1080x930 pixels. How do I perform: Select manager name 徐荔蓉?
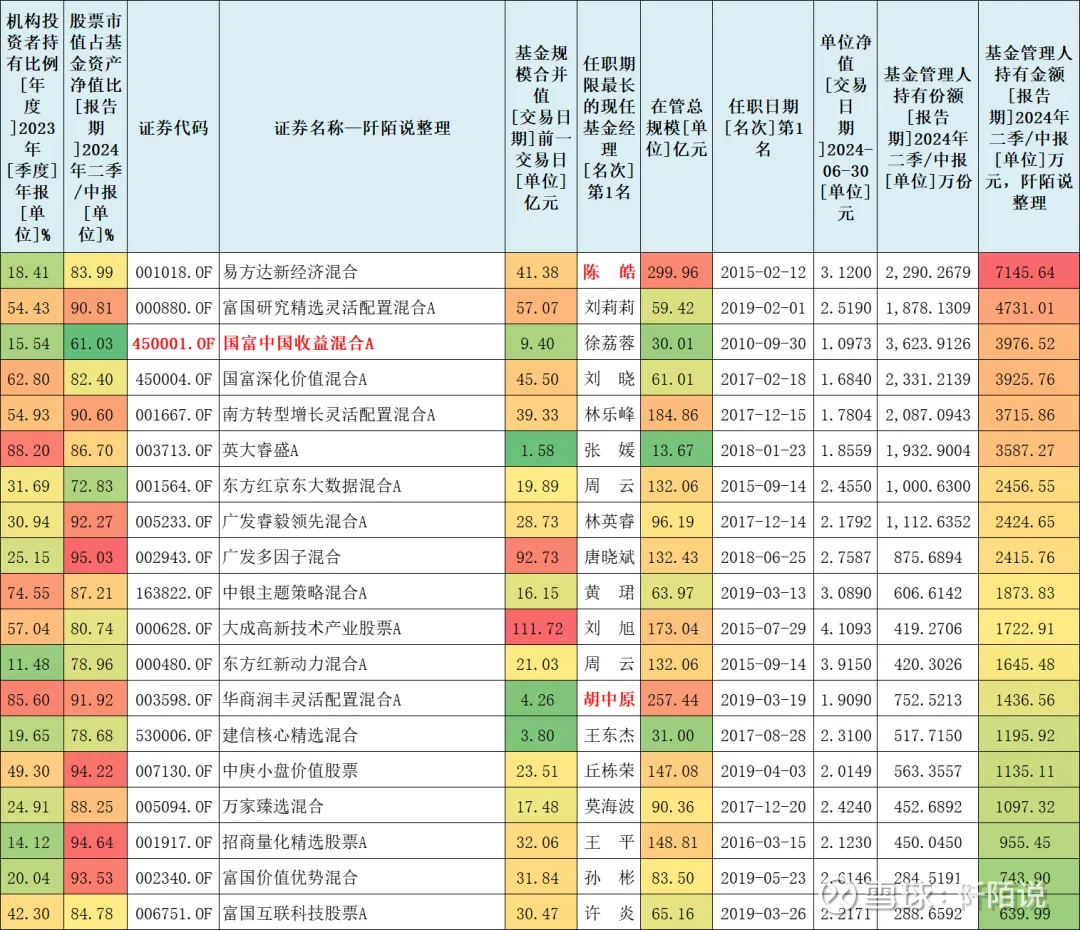[x=609, y=343]
